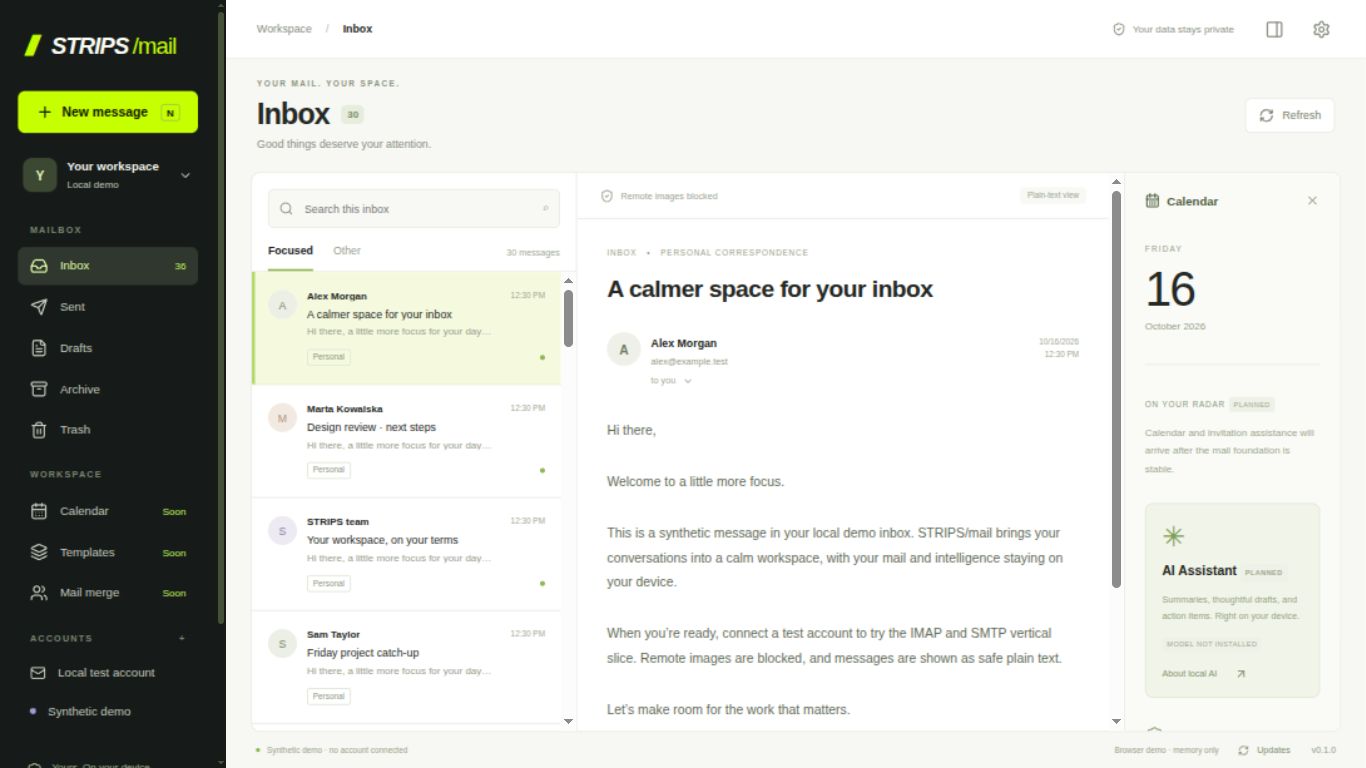Select the Focused tab

click(290, 251)
